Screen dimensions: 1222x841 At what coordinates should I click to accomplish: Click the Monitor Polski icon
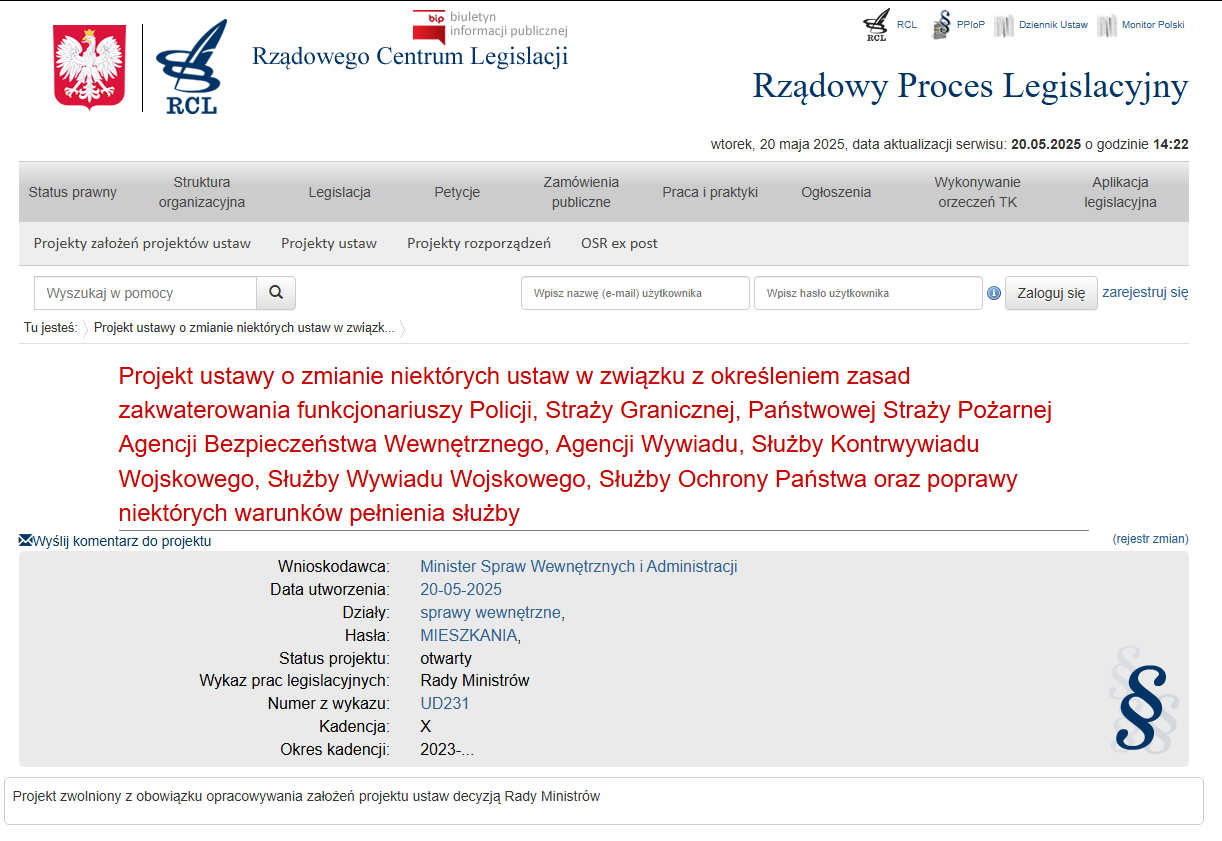(1107, 26)
